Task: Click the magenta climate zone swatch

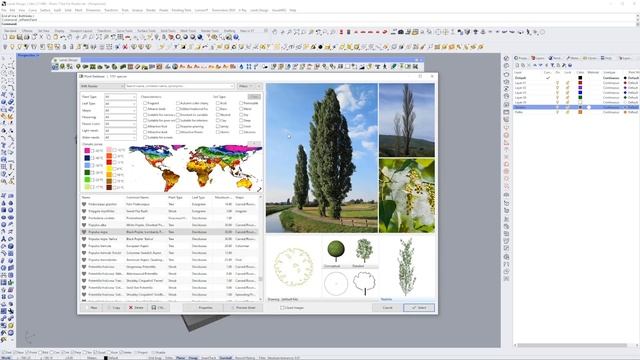Action: [x=87, y=151]
